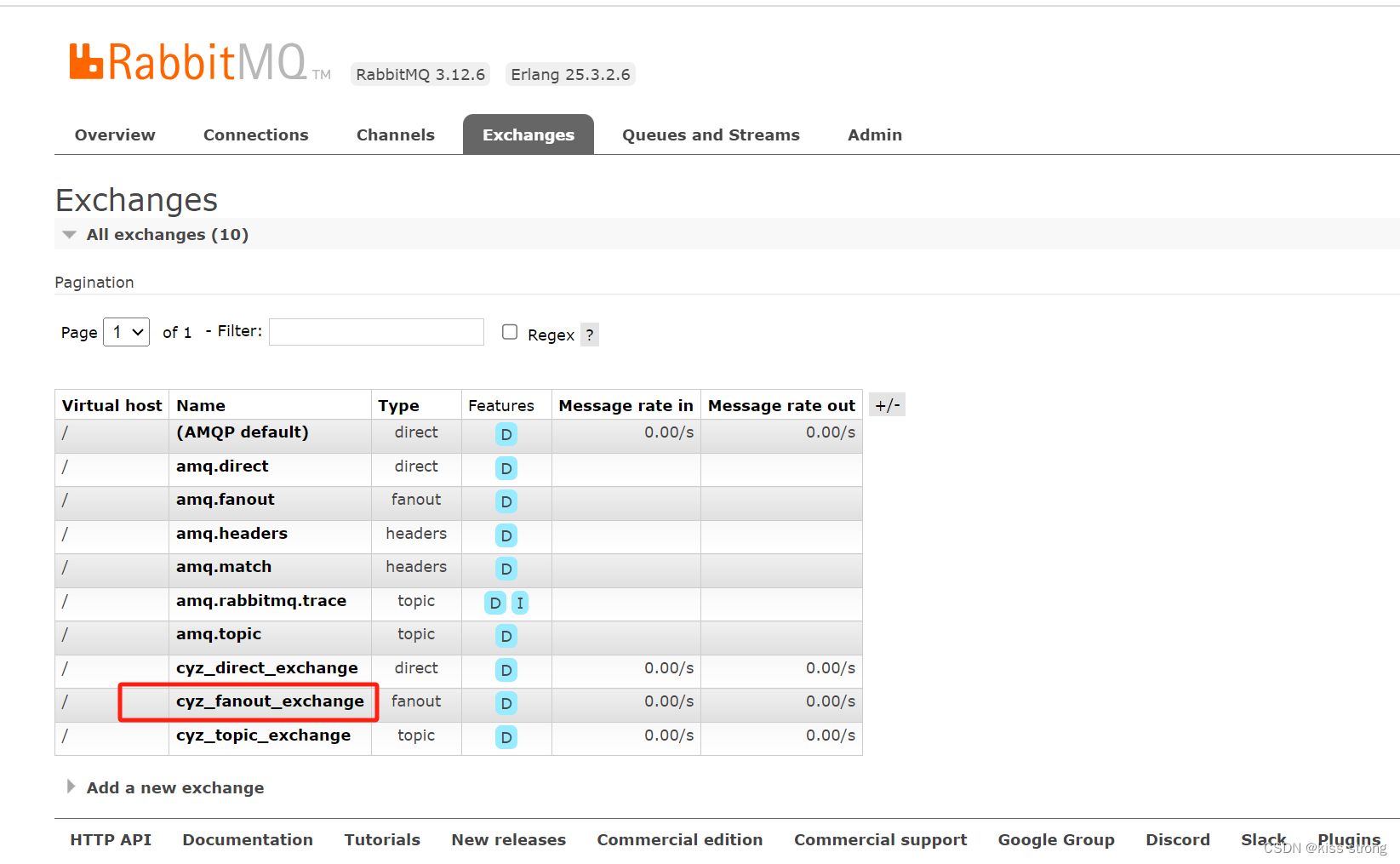Click the D badge for amq.rabbitmq.trace
Viewport: 1400px width, 864px height.
(x=495, y=603)
